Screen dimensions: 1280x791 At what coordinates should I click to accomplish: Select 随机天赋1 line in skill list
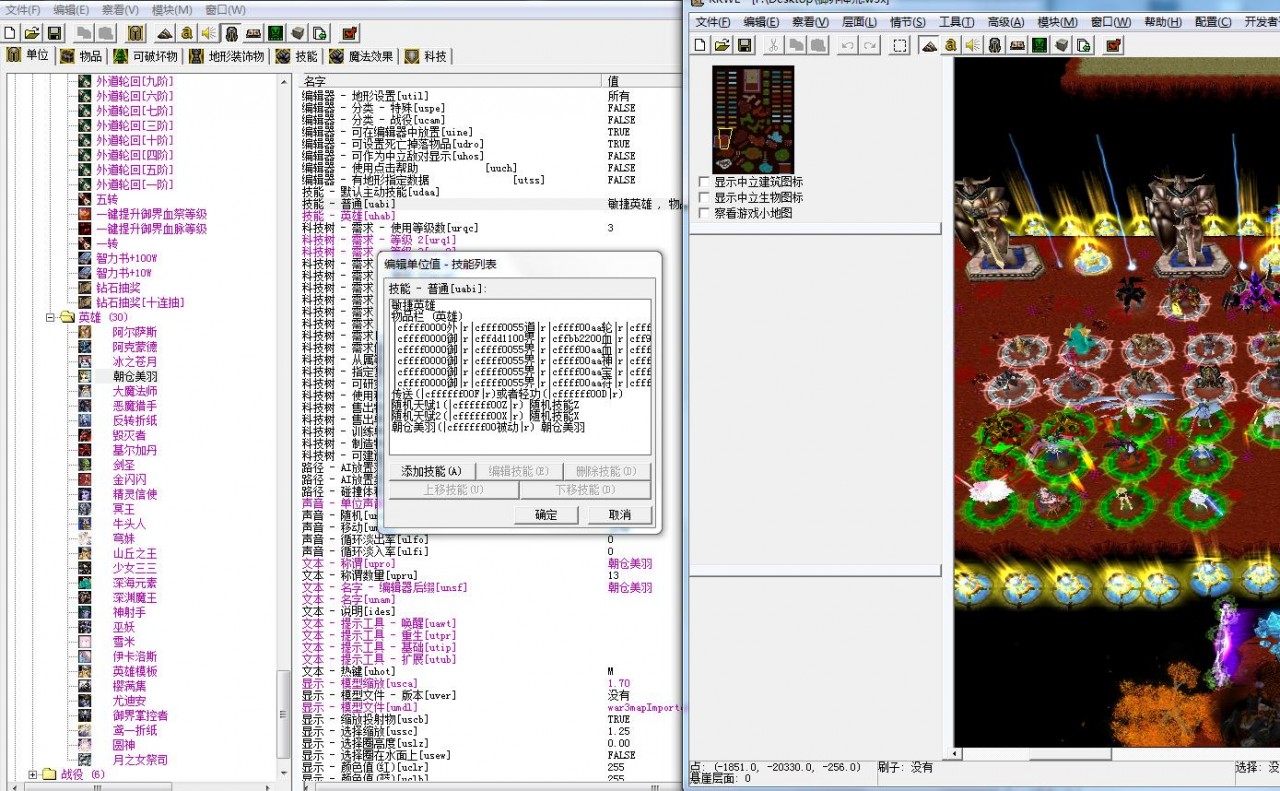[x=494, y=404]
